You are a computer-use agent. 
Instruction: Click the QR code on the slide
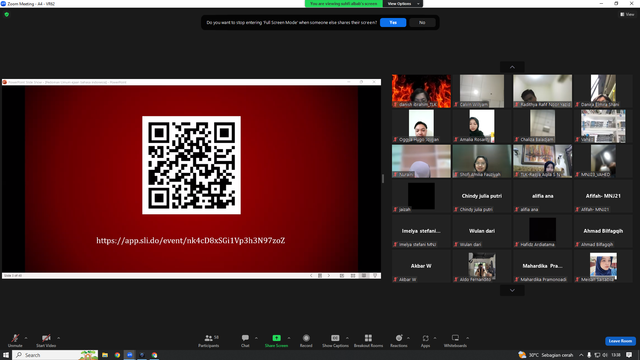pos(191,165)
